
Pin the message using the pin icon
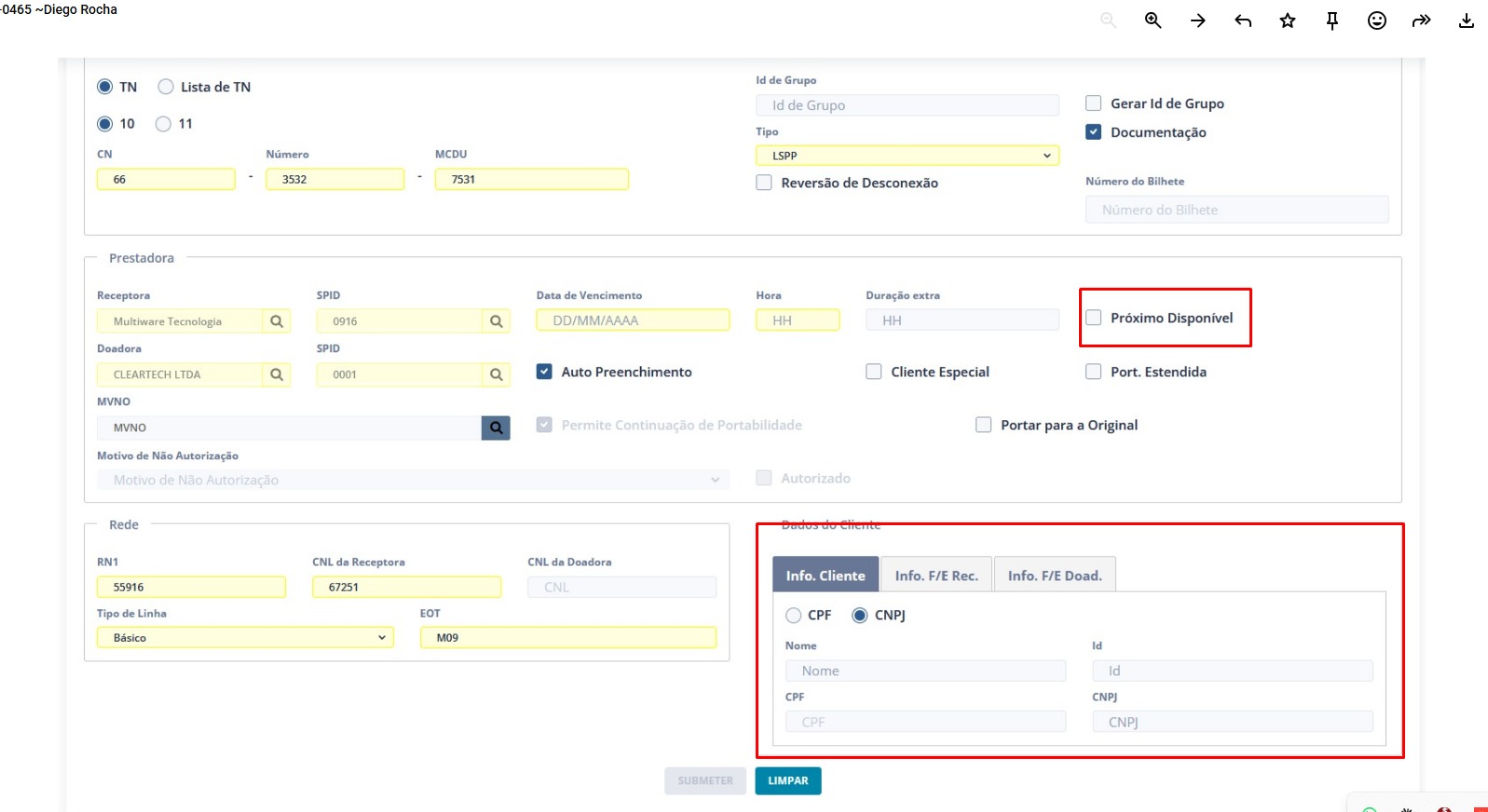pyautogui.click(x=1331, y=20)
